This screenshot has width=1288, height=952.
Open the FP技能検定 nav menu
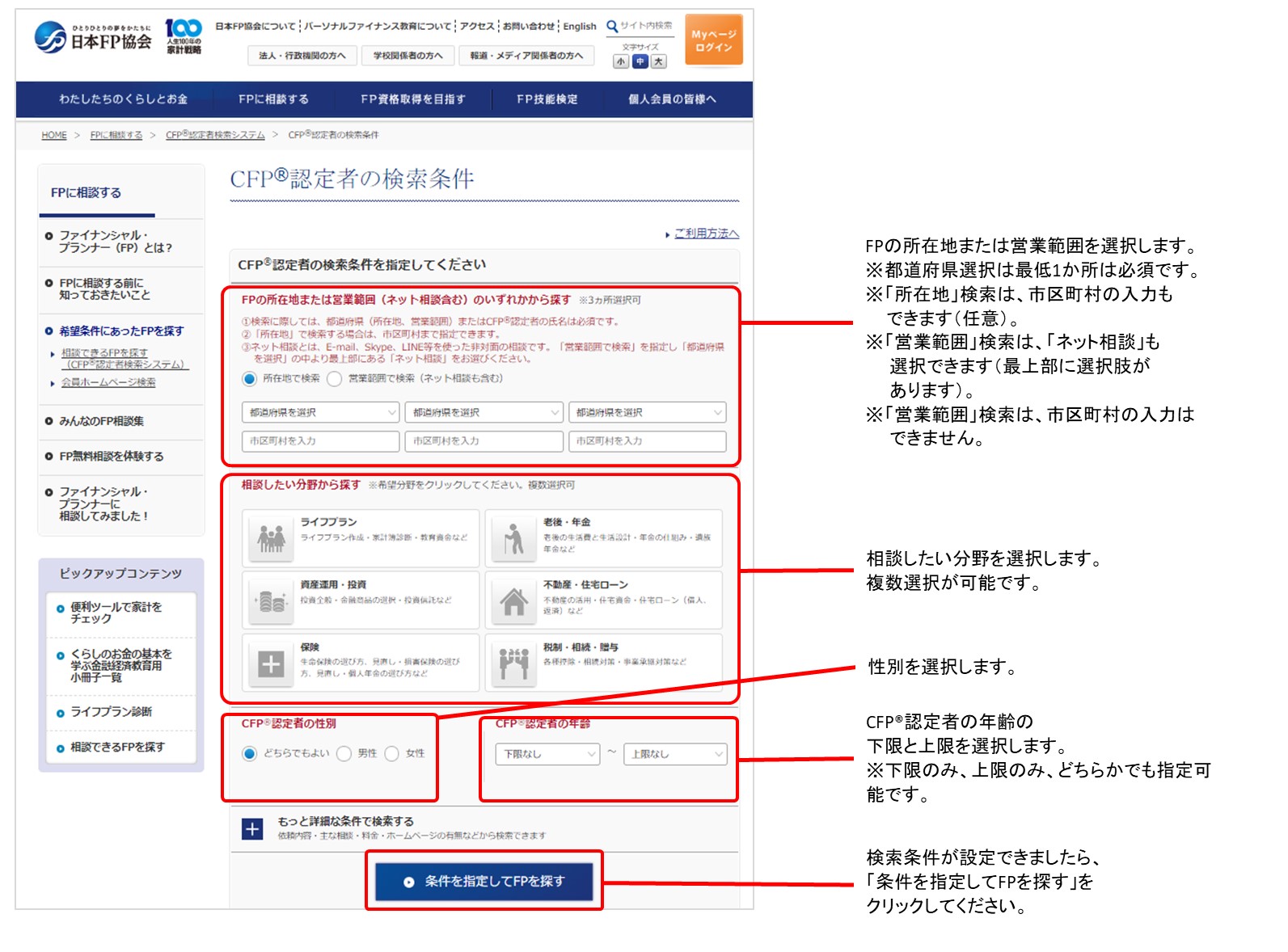tap(547, 99)
